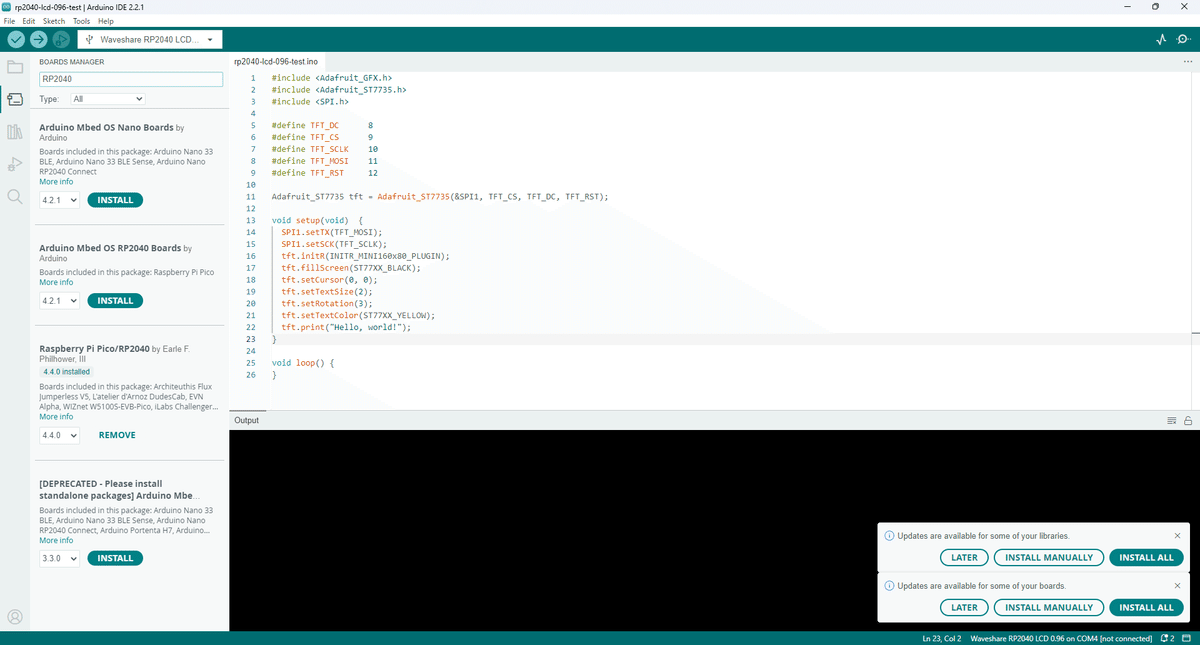Open version 4.4.0 dropdown for Raspberry Pi Pico
Image resolution: width=1200 pixels, height=645 pixels.
[59, 436]
